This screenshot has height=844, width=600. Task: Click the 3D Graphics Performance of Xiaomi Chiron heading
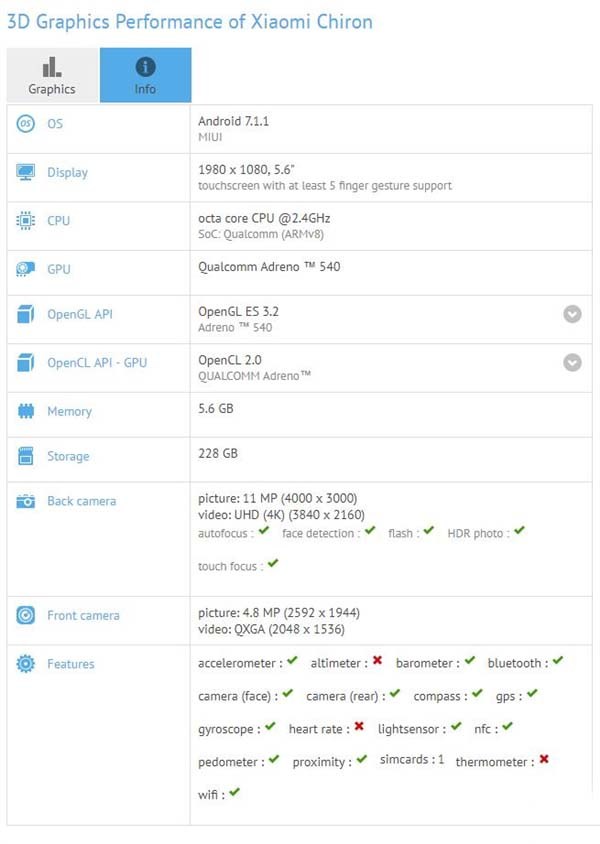tap(189, 22)
